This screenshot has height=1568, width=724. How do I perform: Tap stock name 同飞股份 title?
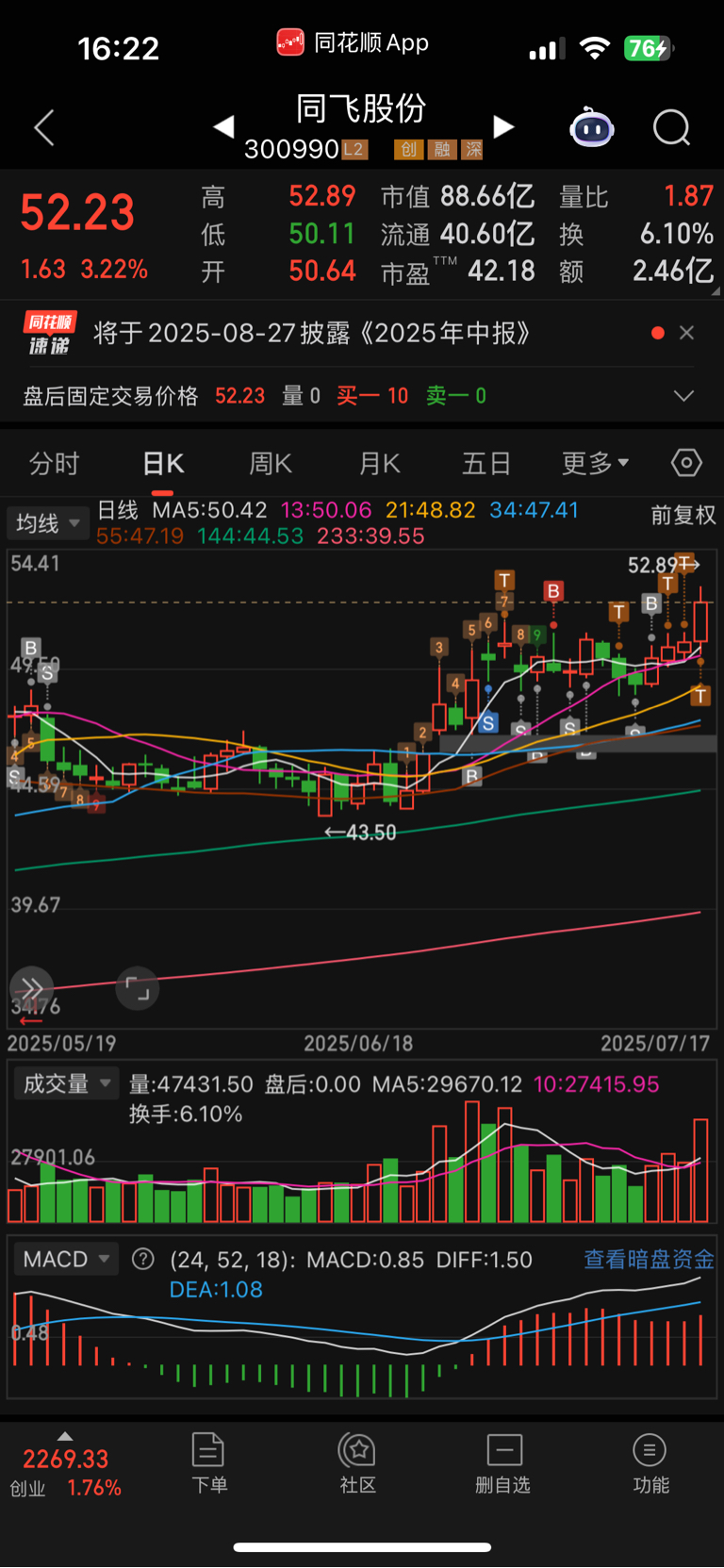[x=361, y=108]
